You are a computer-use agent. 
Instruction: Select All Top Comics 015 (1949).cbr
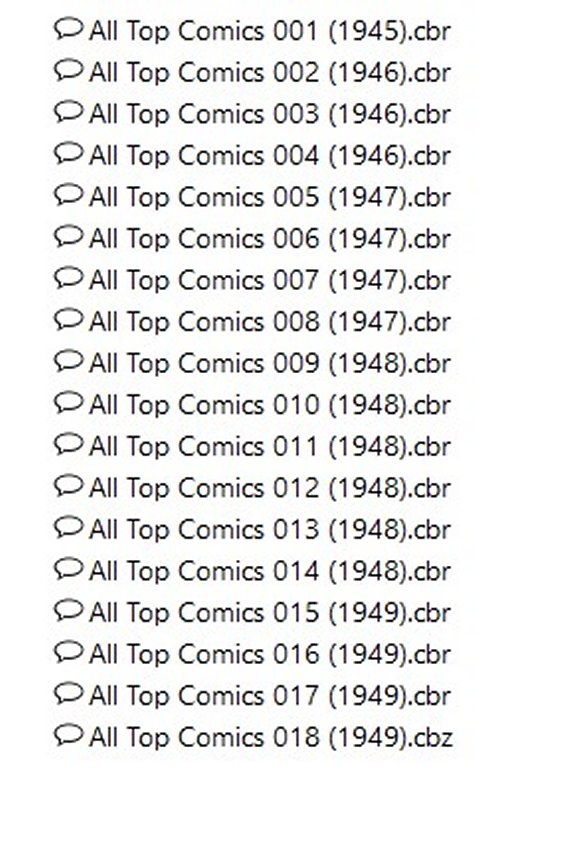click(x=269, y=612)
